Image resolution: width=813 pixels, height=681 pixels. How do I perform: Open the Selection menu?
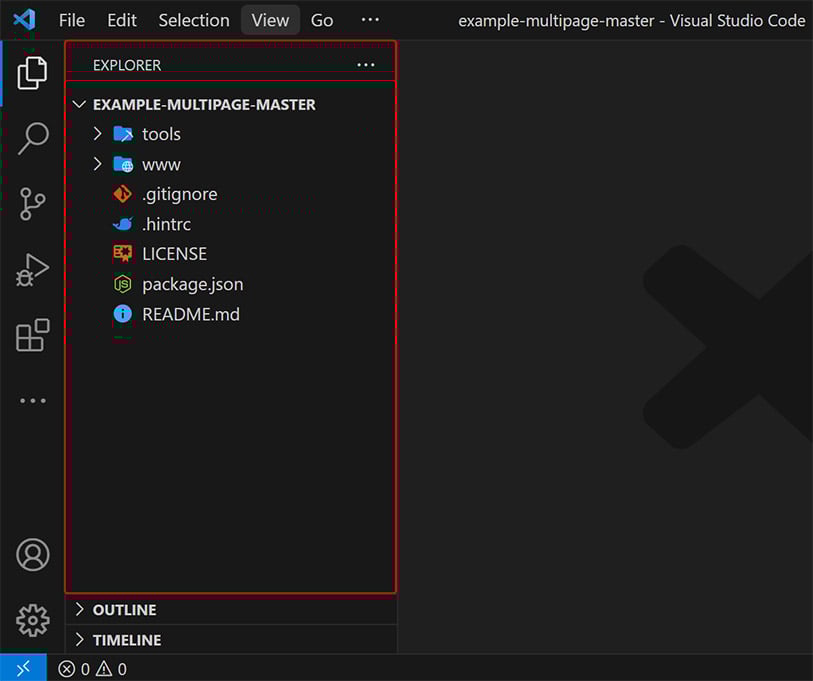(194, 20)
